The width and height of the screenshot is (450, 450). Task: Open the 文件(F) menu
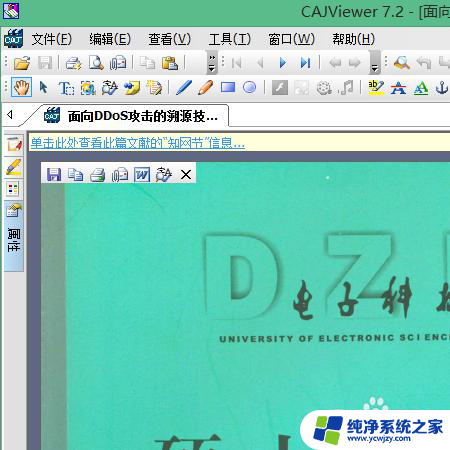tap(52, 39)
